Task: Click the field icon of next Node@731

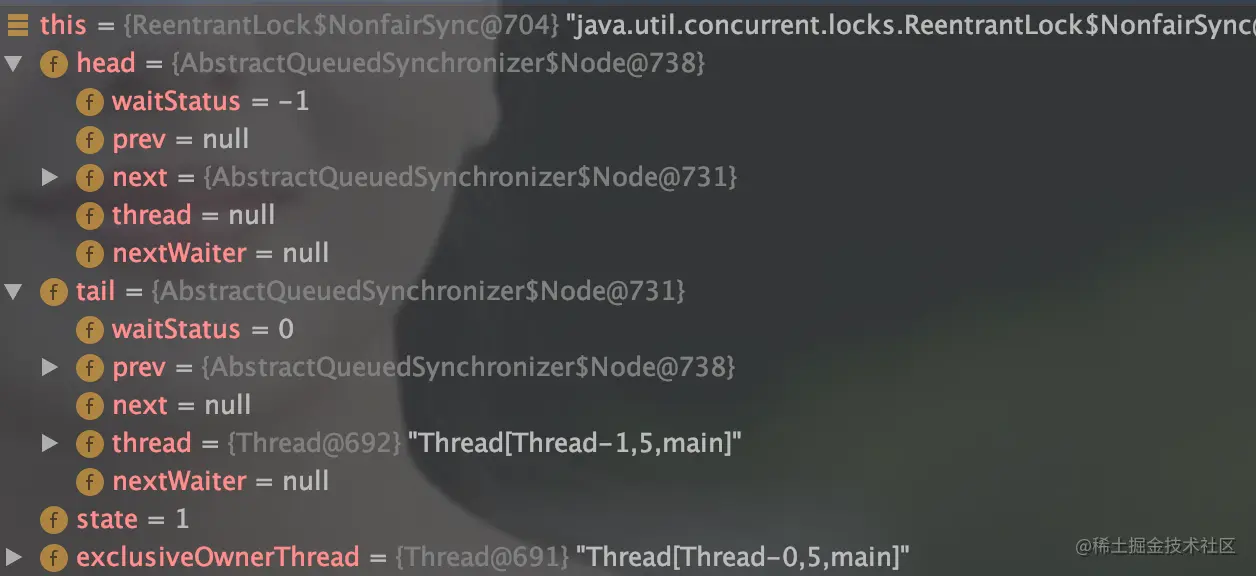Action: [x=90, y=178]
